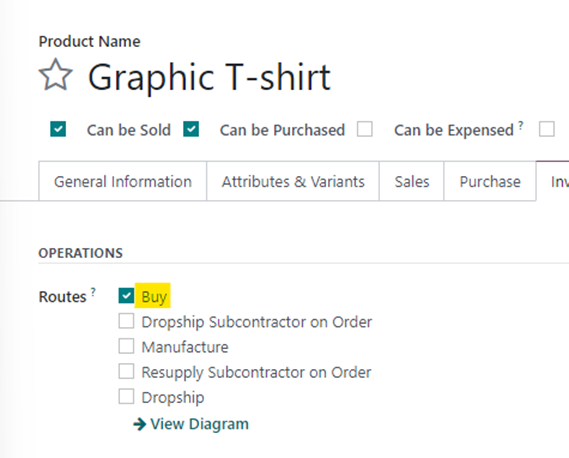The width and height of the screenshot is (569, 458).
Task: Edit the Graphic T-shirt product name field
Action: [209, 77]
